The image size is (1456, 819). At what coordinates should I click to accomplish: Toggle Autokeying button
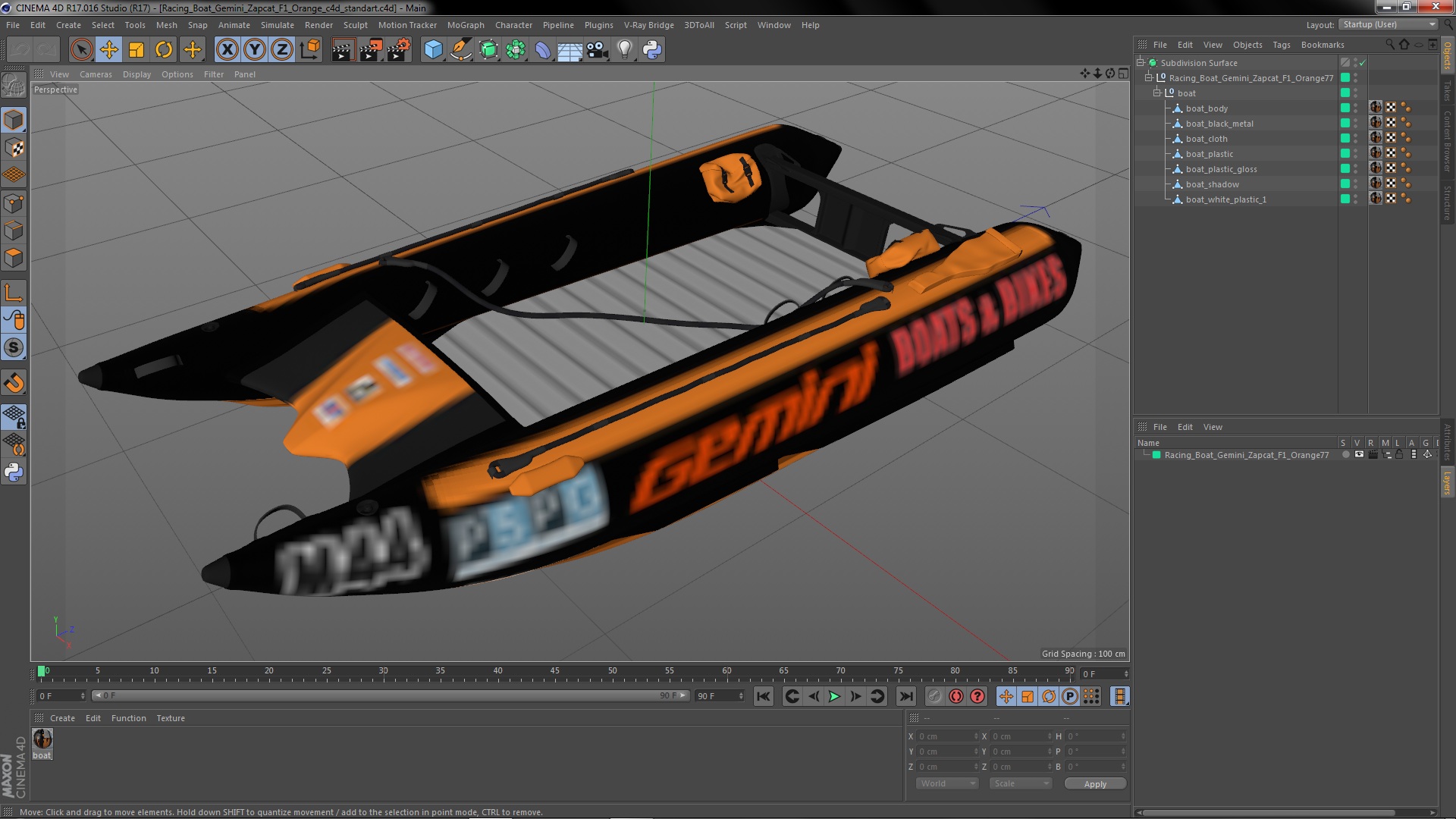click(956, 696)
